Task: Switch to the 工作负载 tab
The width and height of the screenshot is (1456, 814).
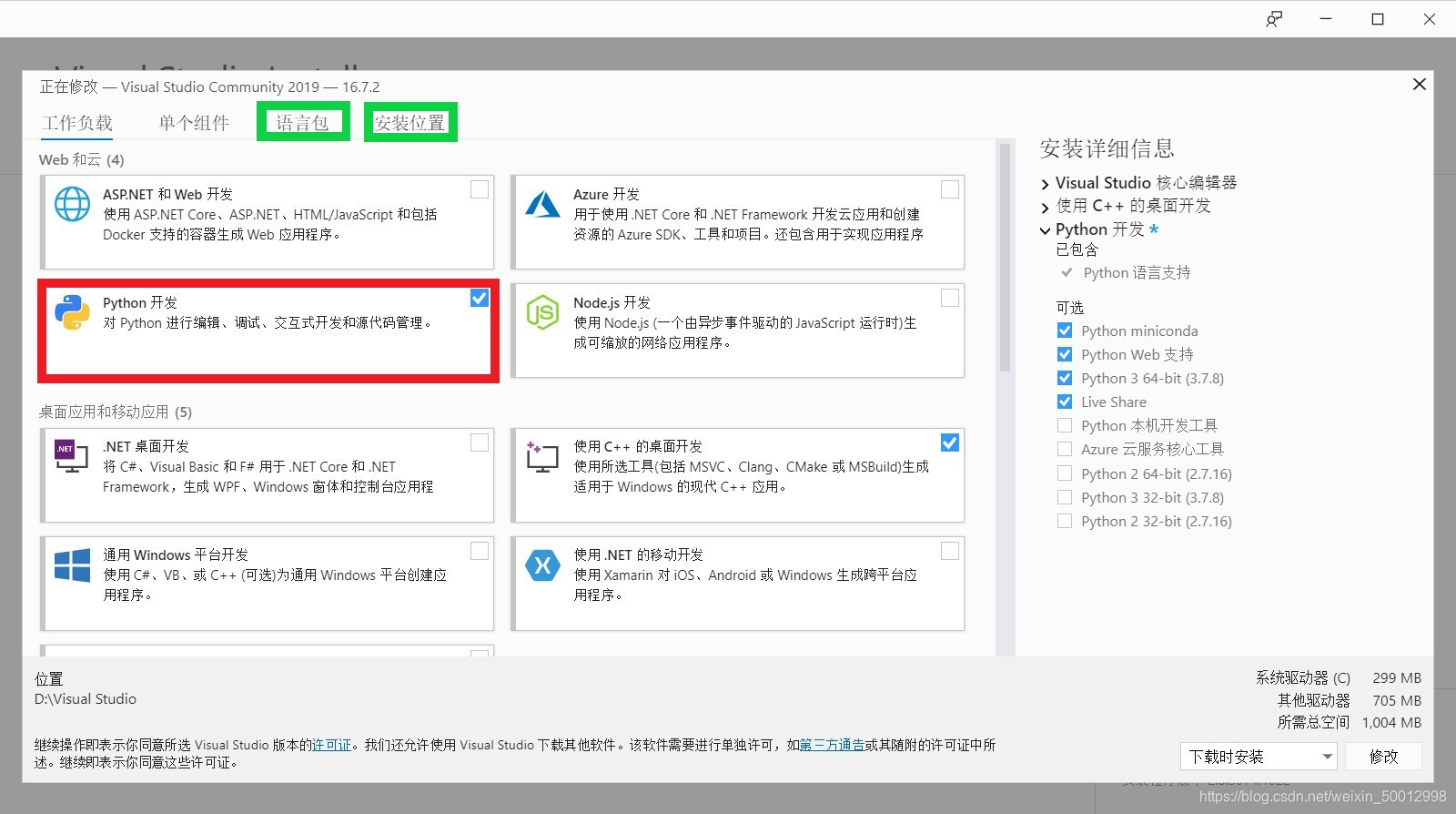Action: point(77,123)
